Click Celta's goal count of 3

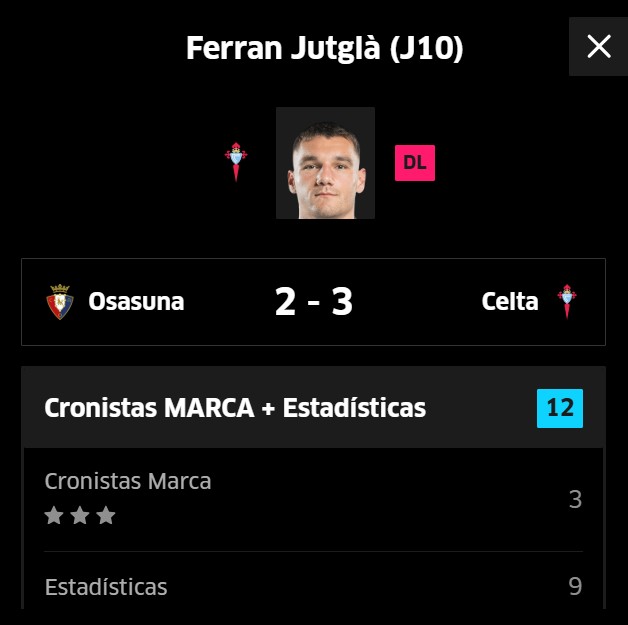tap(342, 302)
